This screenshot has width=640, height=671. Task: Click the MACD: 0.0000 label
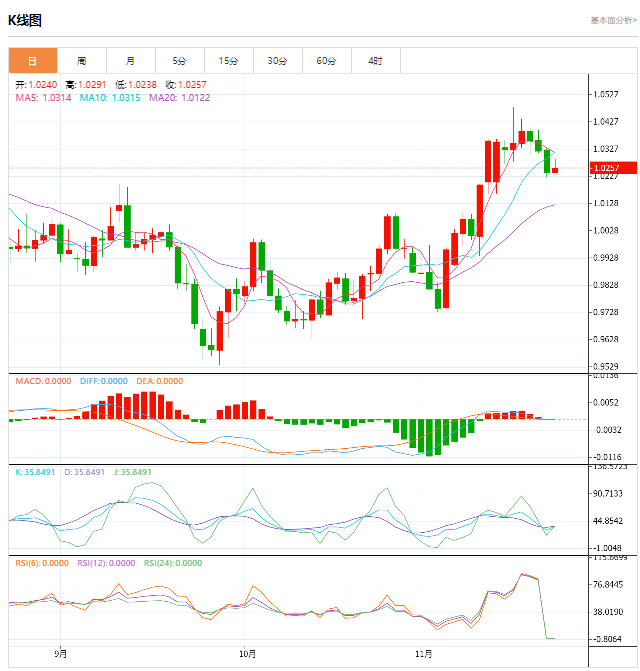click(43, 381)
